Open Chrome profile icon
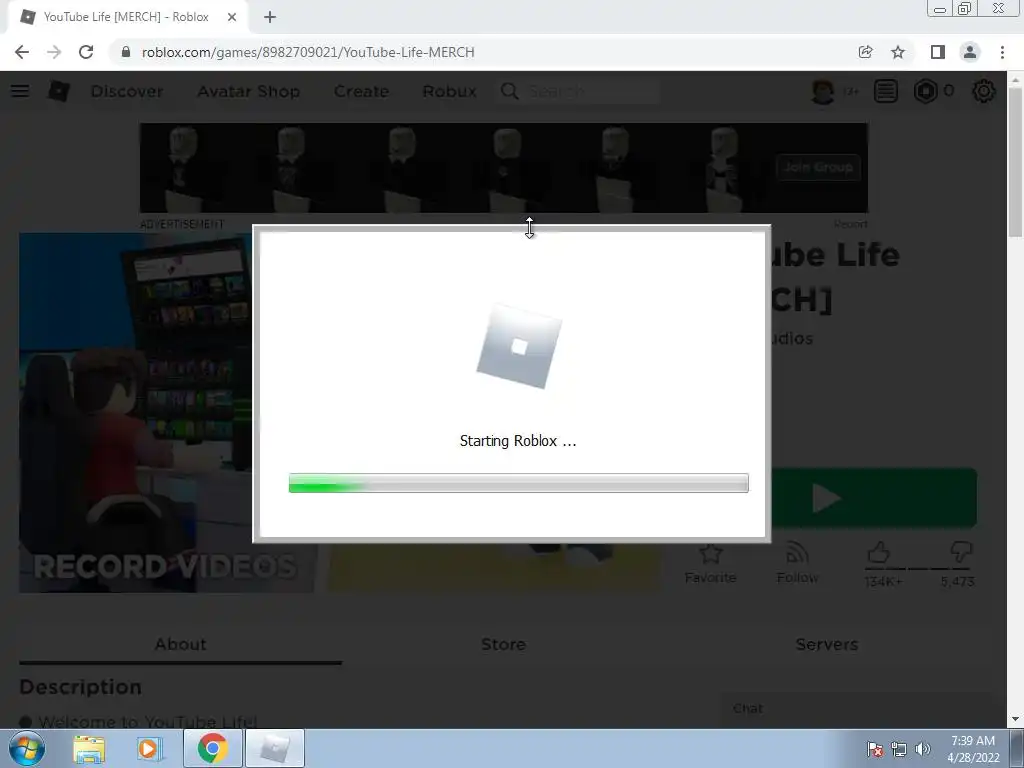Screen dimensions: 1024x768 point(970,52)
